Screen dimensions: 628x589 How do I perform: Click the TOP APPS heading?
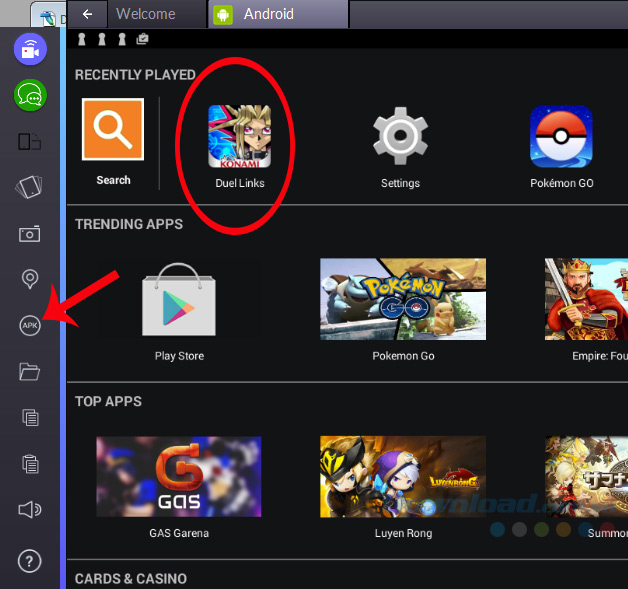coord(108,402)
